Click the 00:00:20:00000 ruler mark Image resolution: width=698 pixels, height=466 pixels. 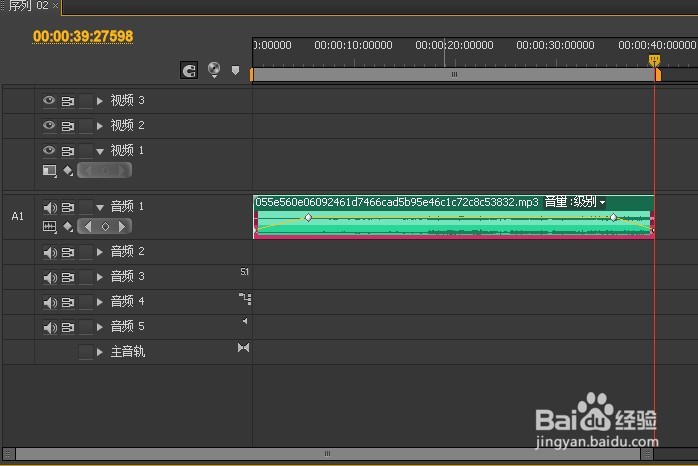click(454, 45)
